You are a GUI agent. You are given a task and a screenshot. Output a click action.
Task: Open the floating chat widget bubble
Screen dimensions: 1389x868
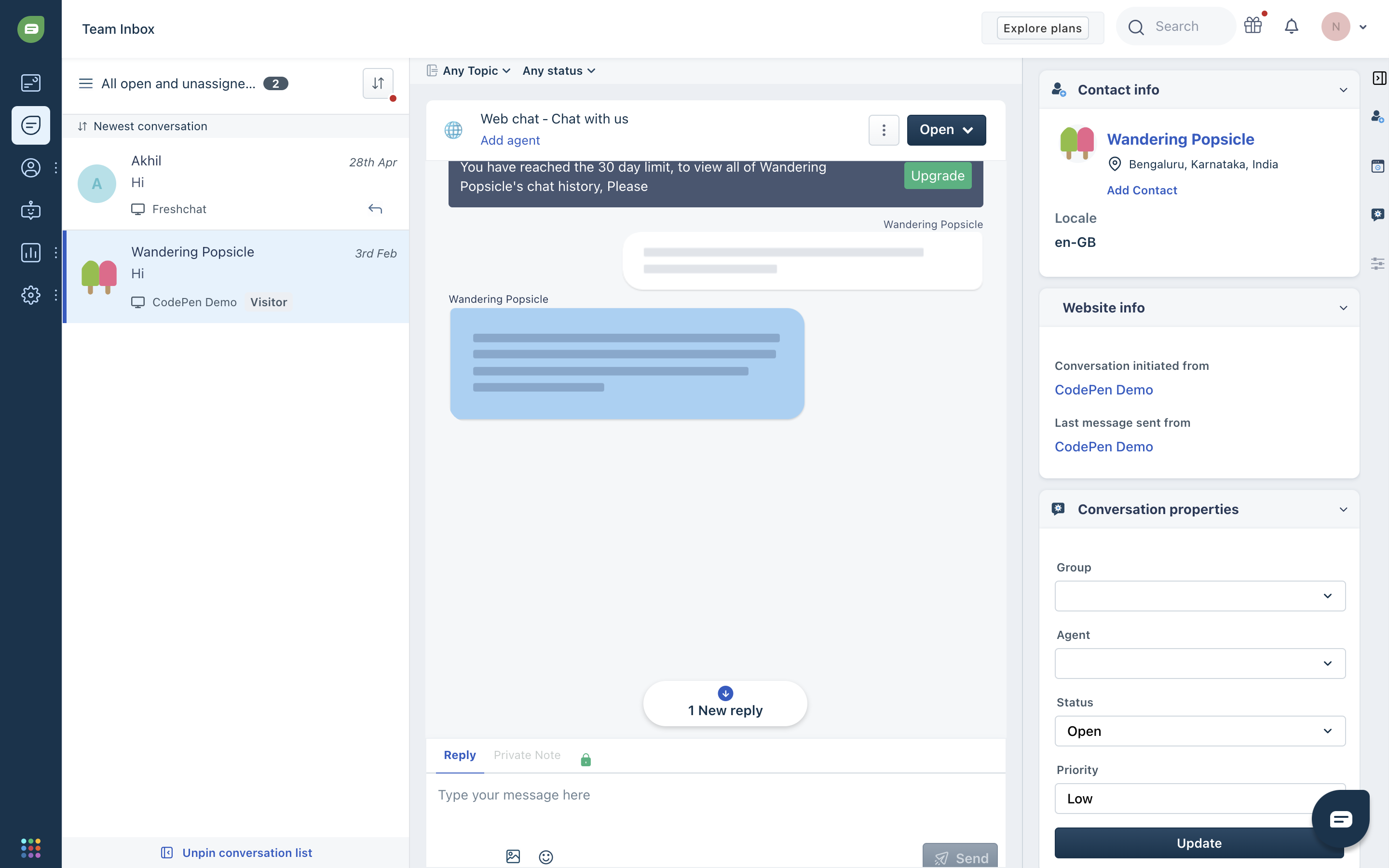(1340, 819)
